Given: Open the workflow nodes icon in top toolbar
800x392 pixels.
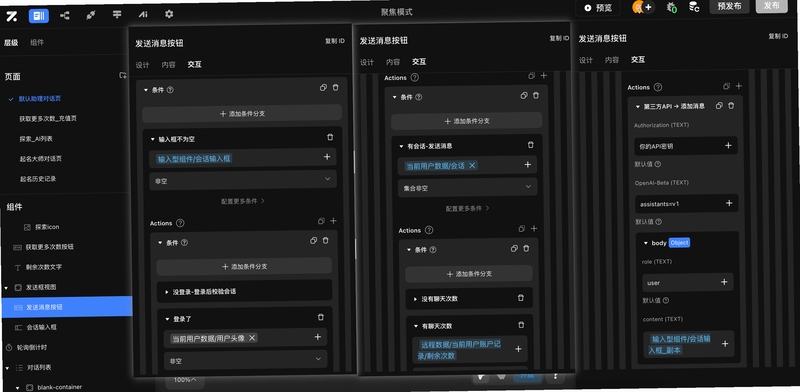Looking at the screenshot, I should pyautogui.click(x=65, y=15).
